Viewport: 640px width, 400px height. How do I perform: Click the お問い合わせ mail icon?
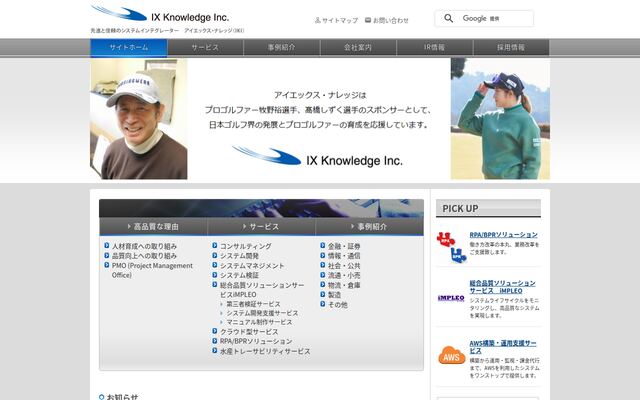pos(368,20)
